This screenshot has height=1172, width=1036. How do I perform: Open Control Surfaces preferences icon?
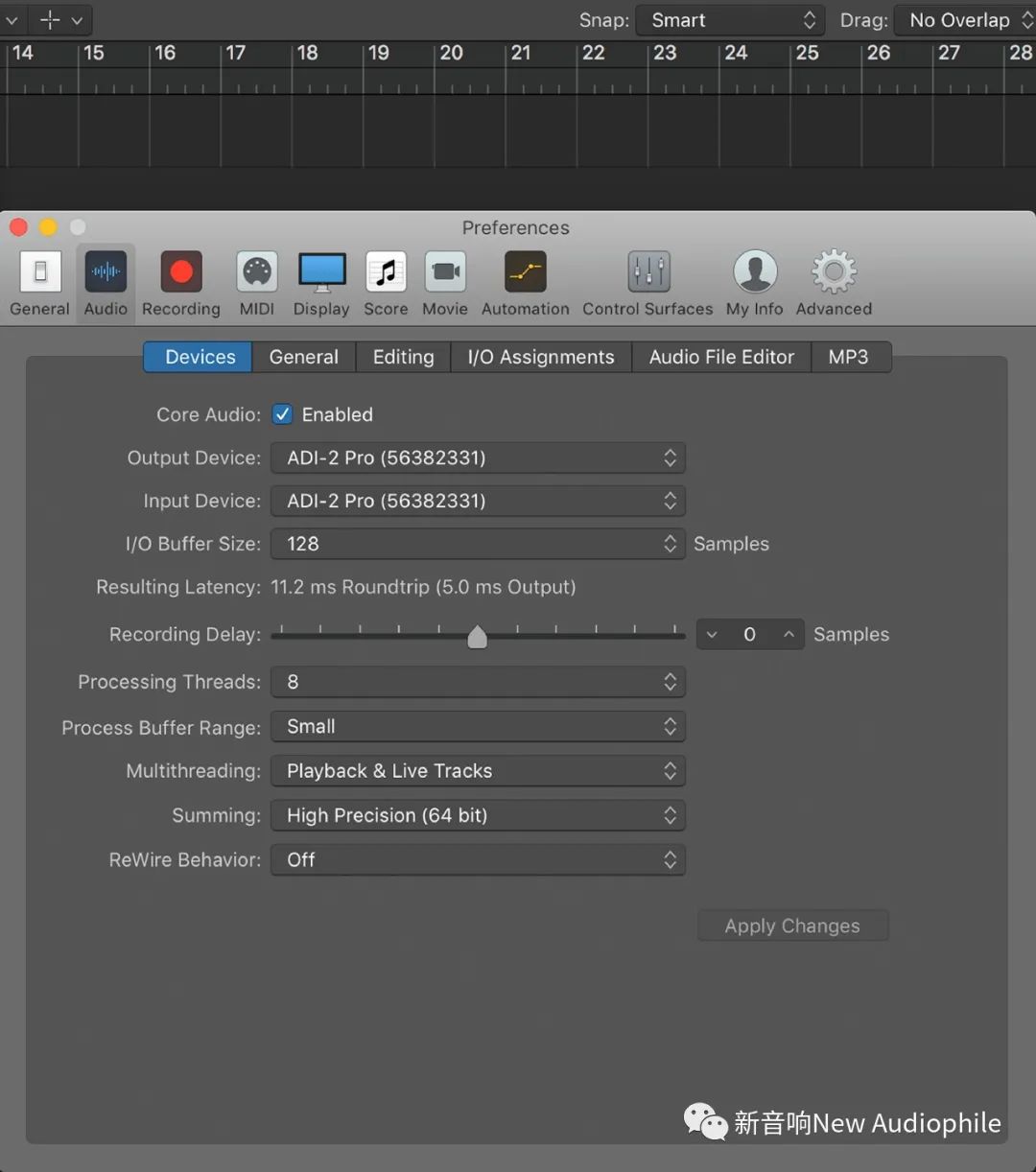[648, 273]
